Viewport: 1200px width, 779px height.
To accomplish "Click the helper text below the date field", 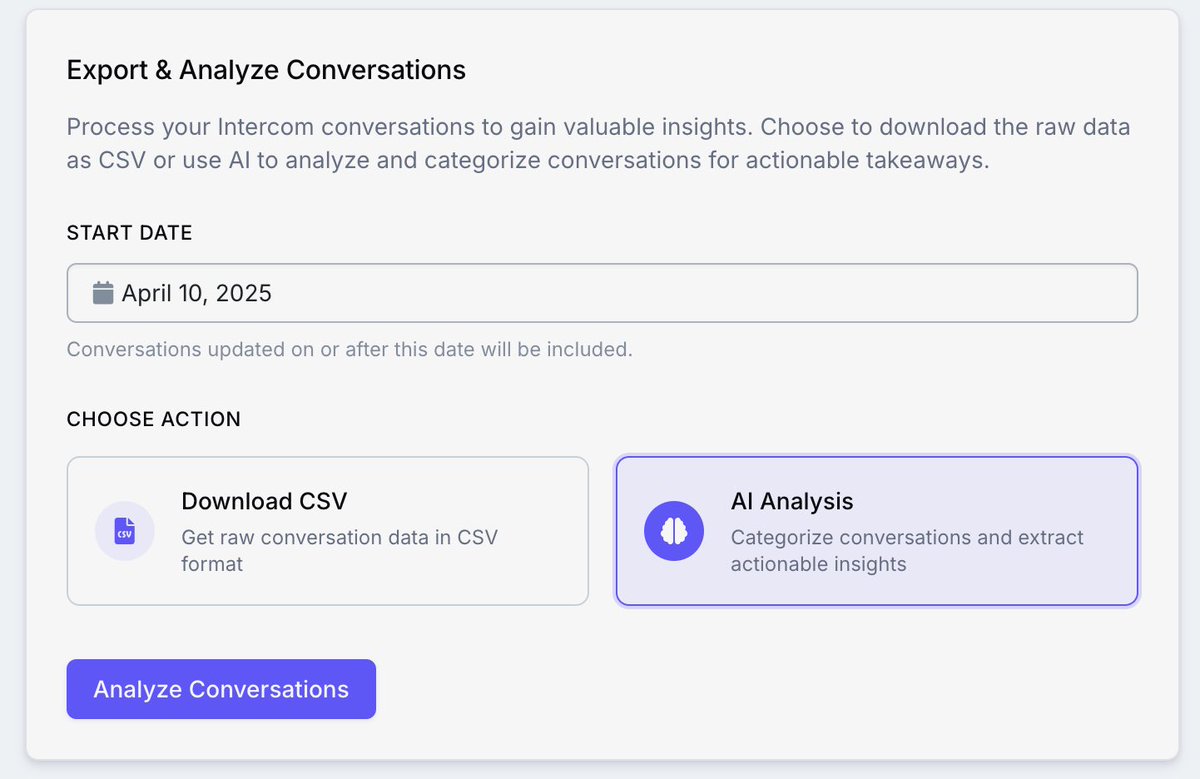I will (x=349, y=350).
